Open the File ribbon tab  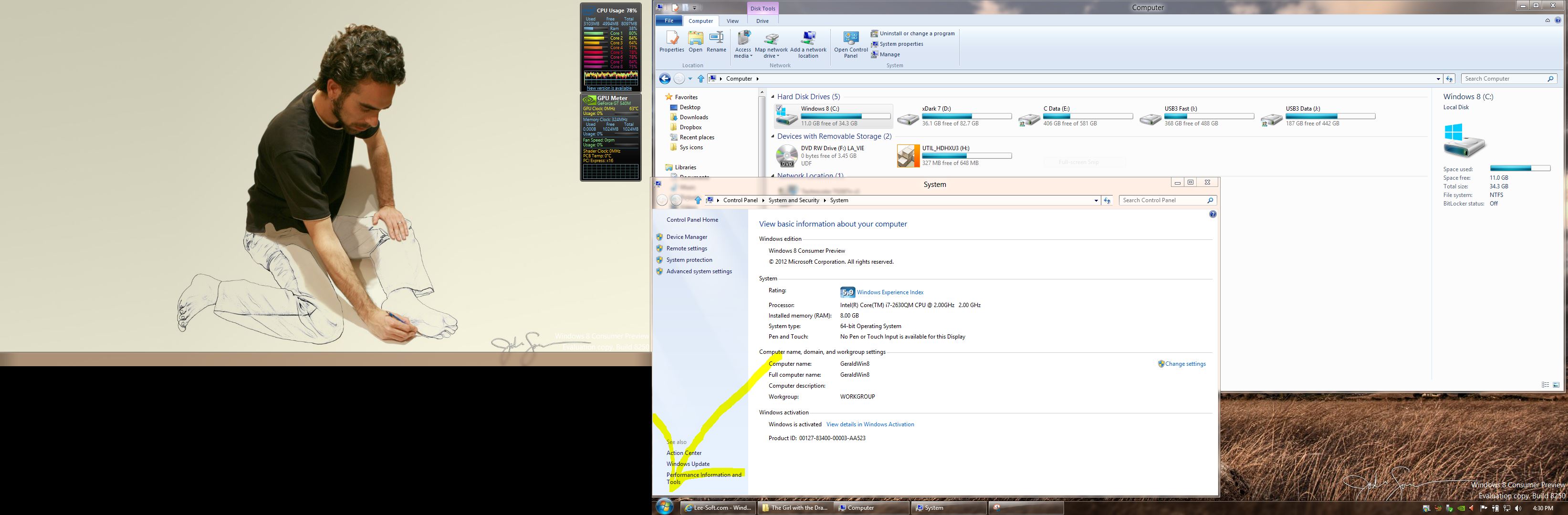click(x=669, y=21)
